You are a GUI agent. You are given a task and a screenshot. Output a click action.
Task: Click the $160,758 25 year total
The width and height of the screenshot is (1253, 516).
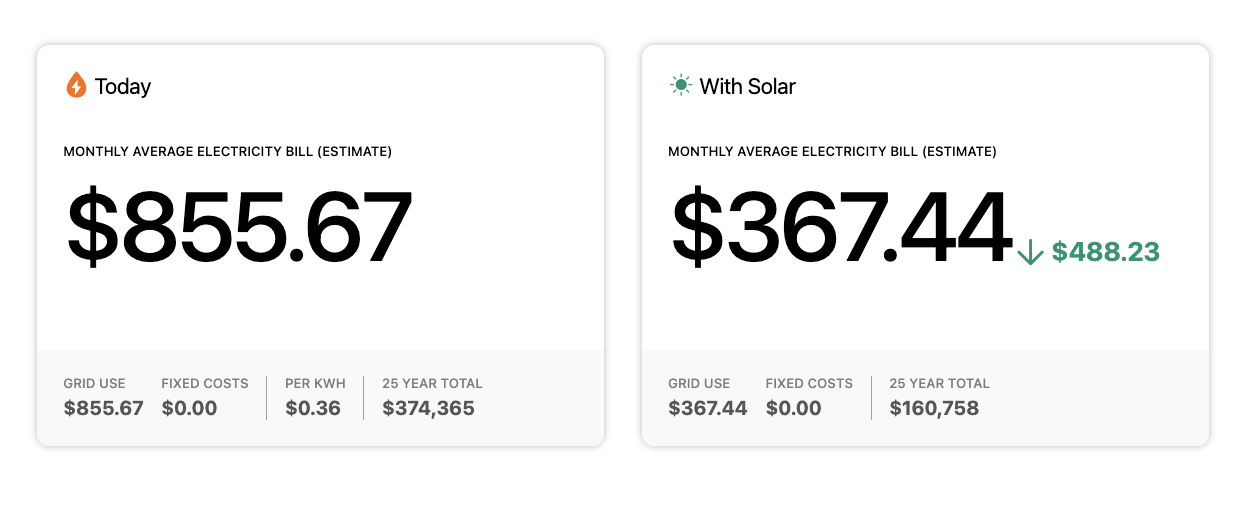[x=934, y=408]
